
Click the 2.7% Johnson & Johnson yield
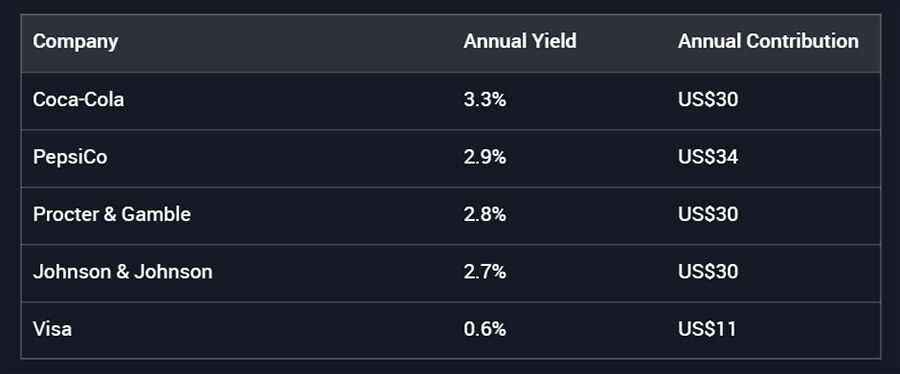[485, 272]
